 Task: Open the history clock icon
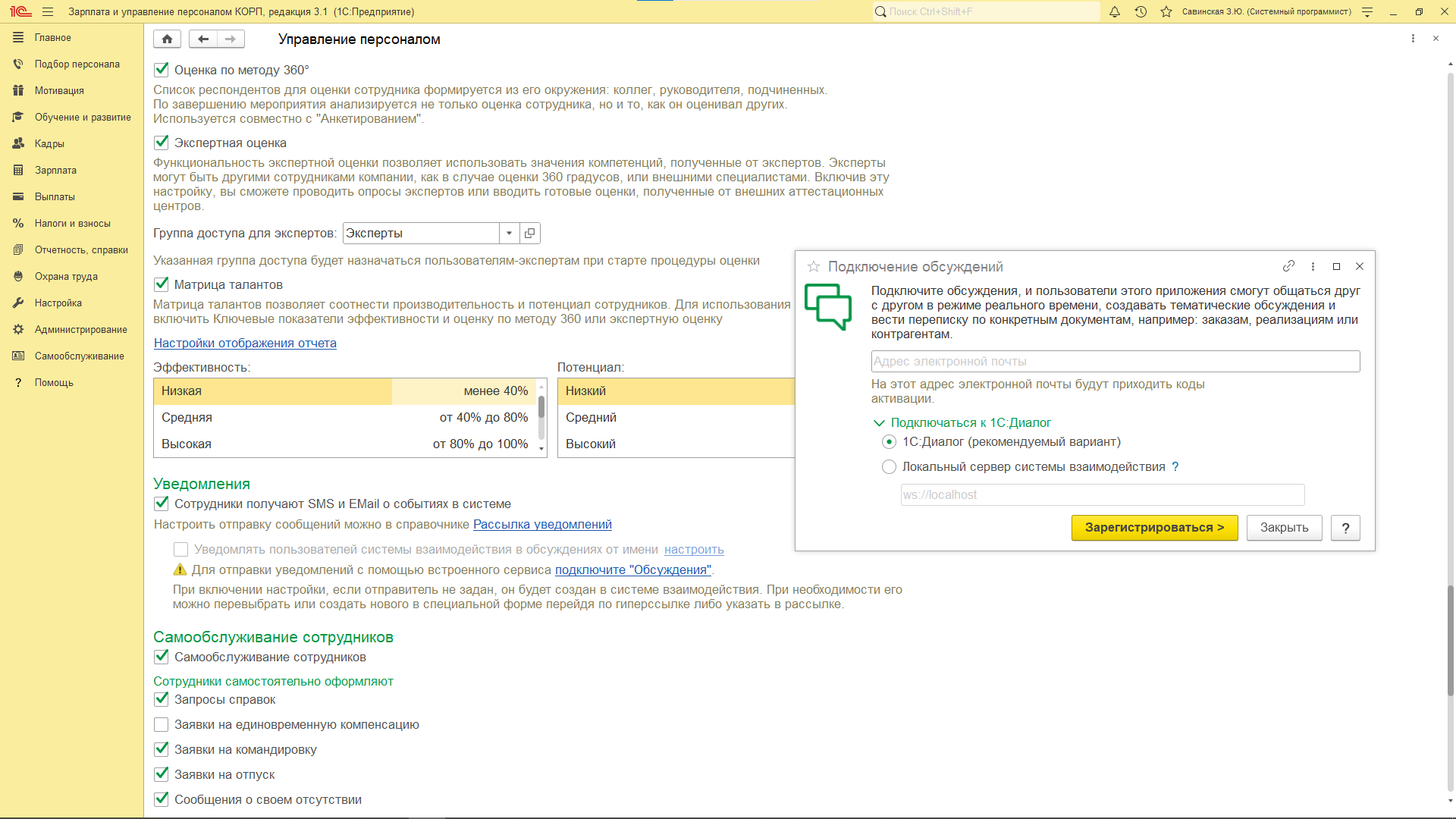coord(1141,11)
